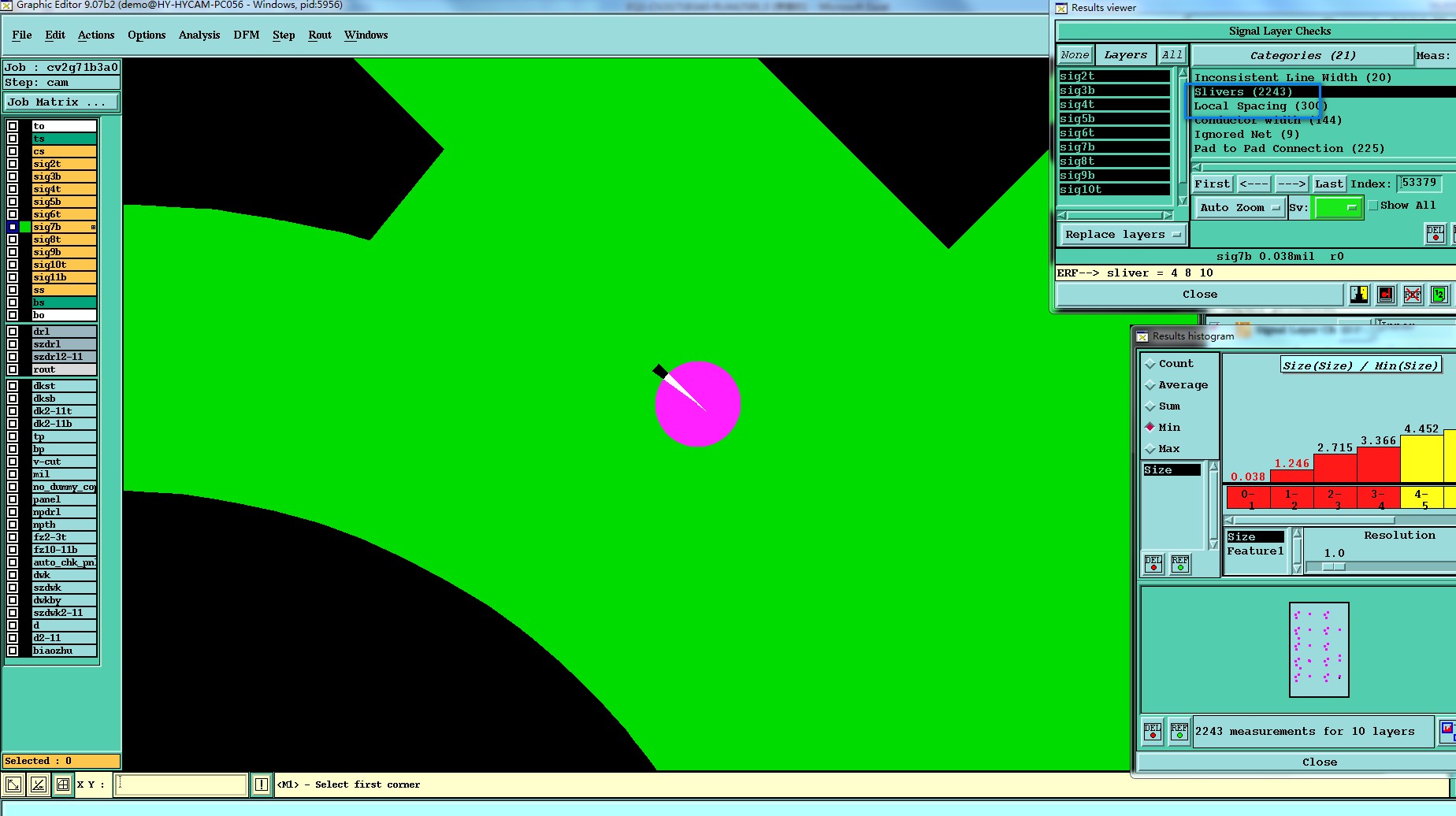This screenshot has width=1456, height=816.
Task: Click down arrow of Results viewer layer list scrollbar
Action: point(1183,202)
